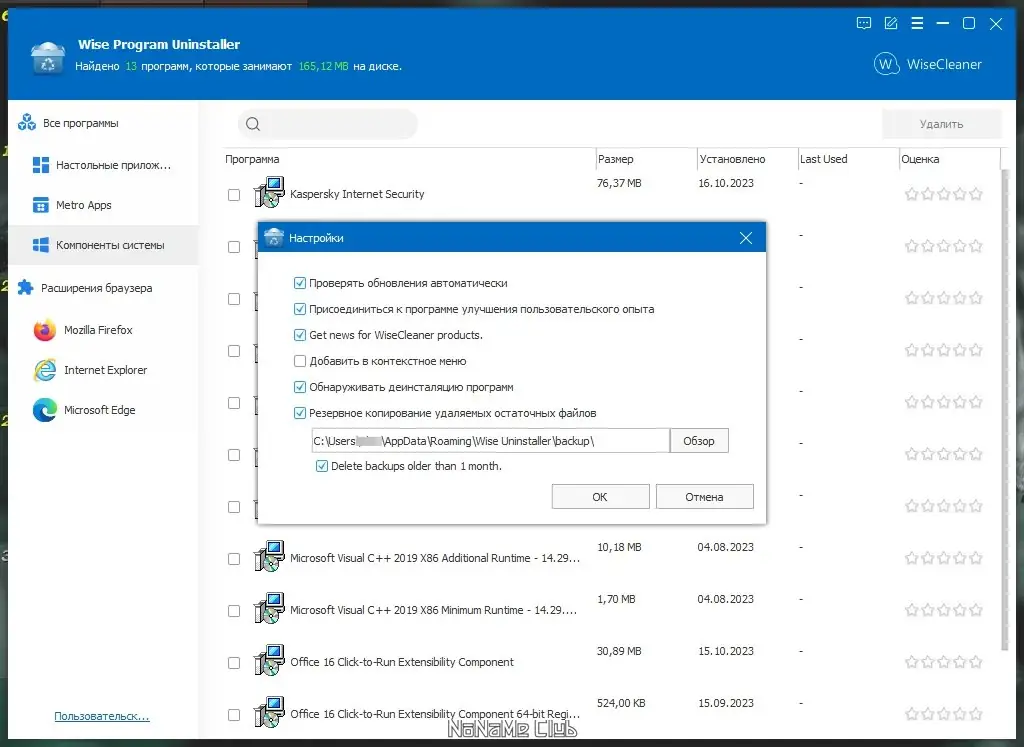Image resolution: width=1024 pixels, height=747 pixels.
Task: Click the browser extensions puzzle icon
Action: point(25,287)
